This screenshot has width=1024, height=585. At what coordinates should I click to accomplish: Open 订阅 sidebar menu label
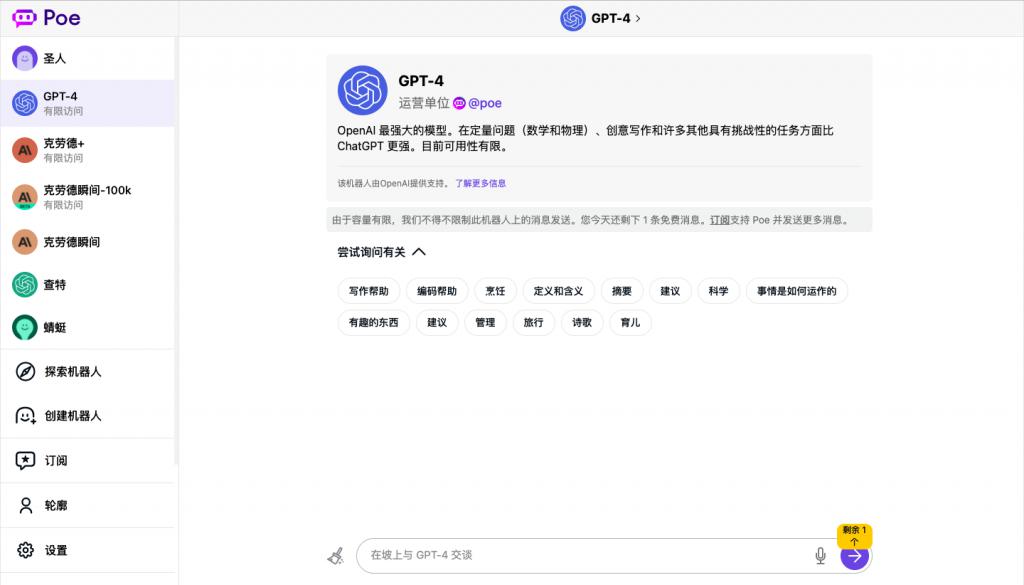[56, 460]
